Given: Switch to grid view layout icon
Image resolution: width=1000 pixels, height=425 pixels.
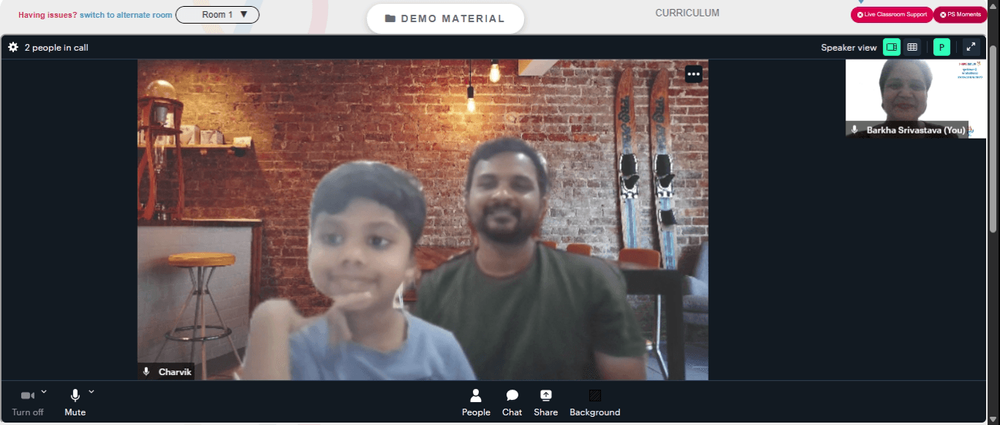Looking at the screenshot, I should click(912, 47).
